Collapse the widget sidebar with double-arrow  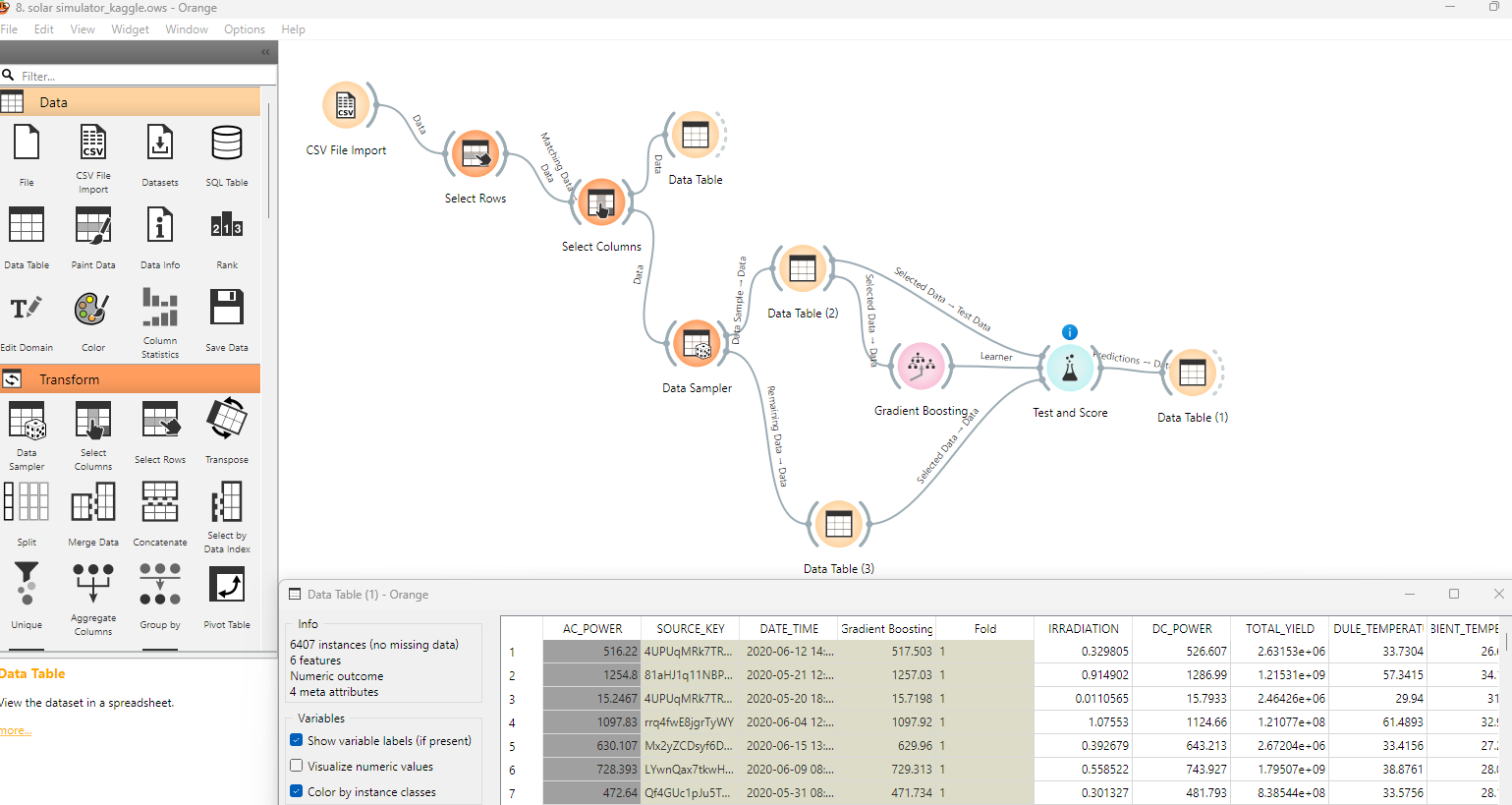[x=265, y=52]
